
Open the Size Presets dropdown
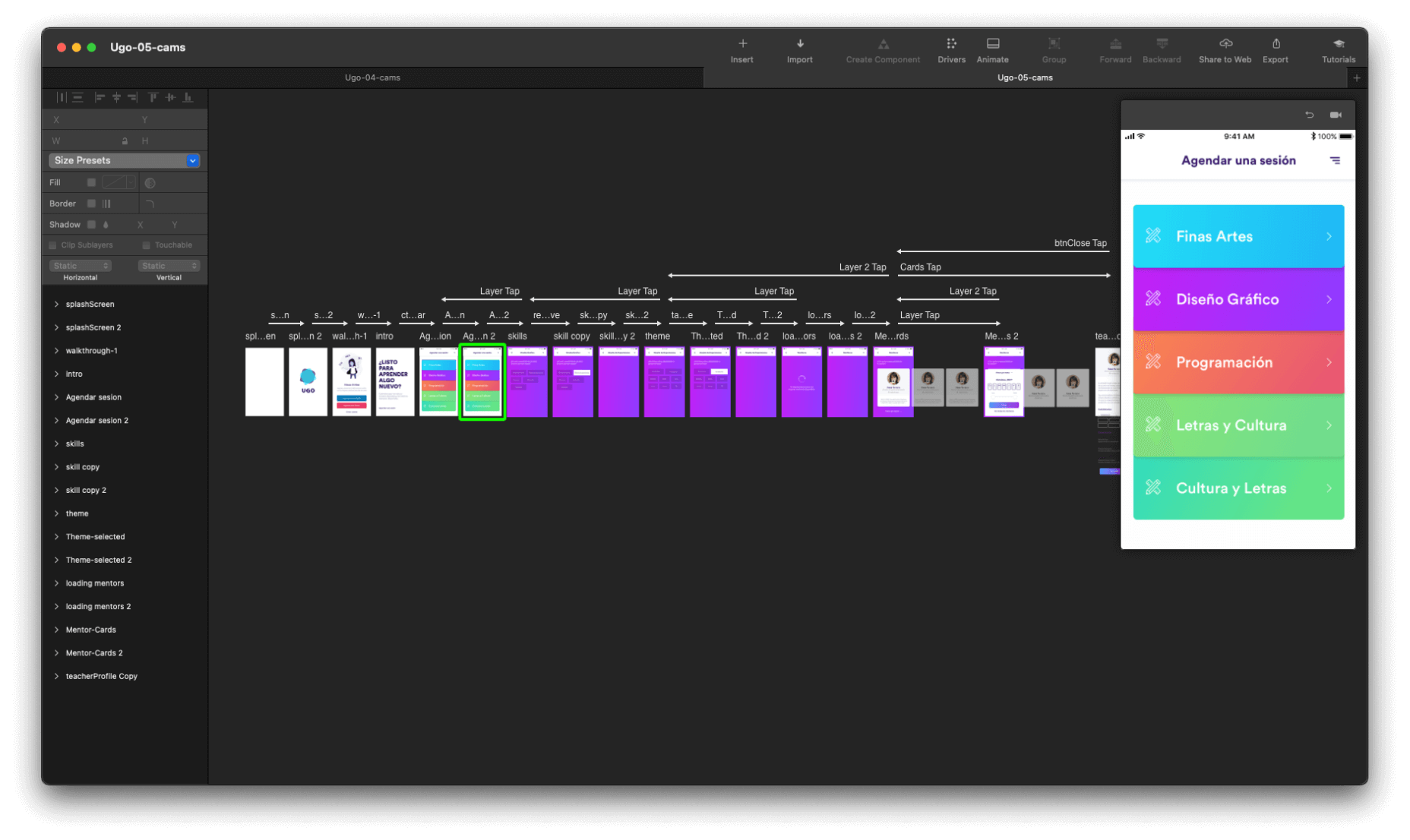coord(125,160)
